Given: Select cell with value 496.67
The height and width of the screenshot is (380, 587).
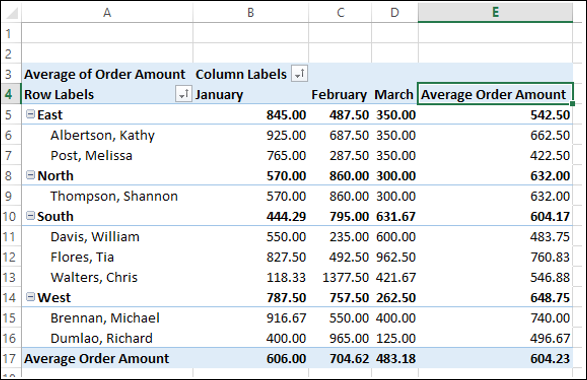Looking at the screenshot, I should tap(495, 338).
